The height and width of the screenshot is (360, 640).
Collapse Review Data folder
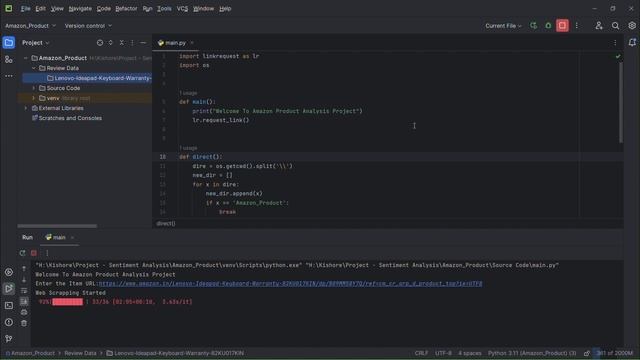tap(34, 68)
